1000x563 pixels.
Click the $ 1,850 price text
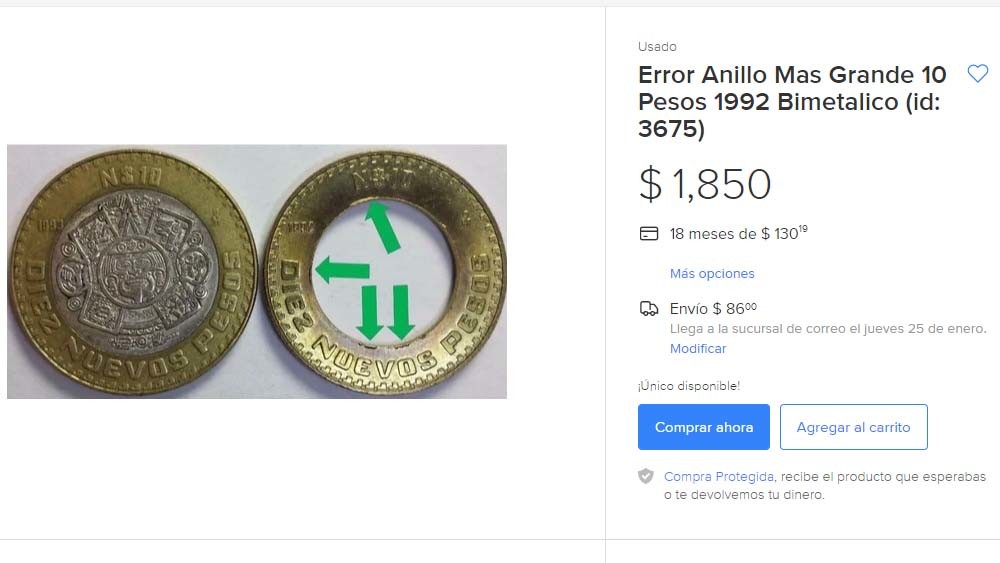[x=705, y=184]
